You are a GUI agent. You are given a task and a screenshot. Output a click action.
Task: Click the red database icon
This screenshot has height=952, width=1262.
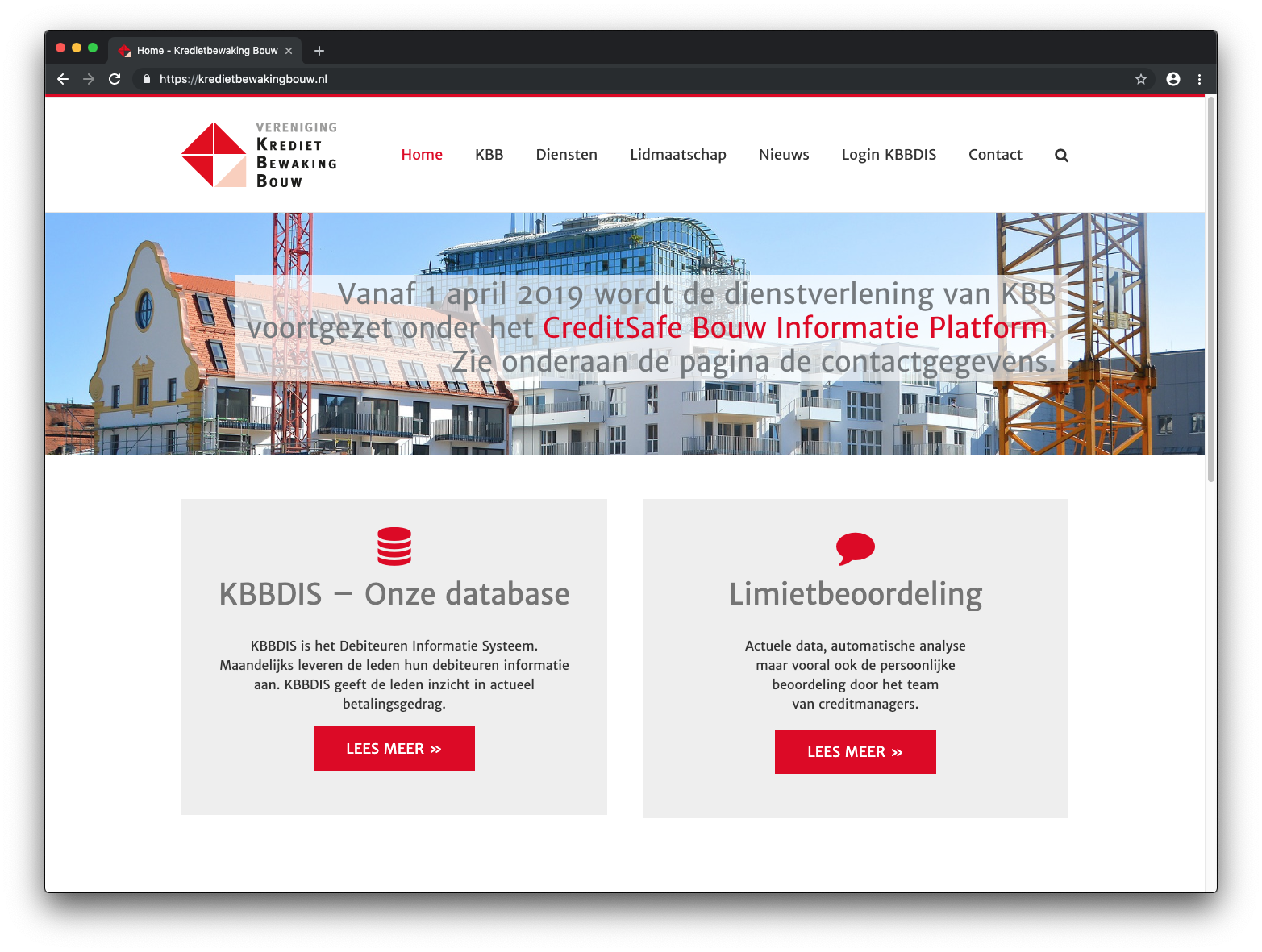[394, 547]
